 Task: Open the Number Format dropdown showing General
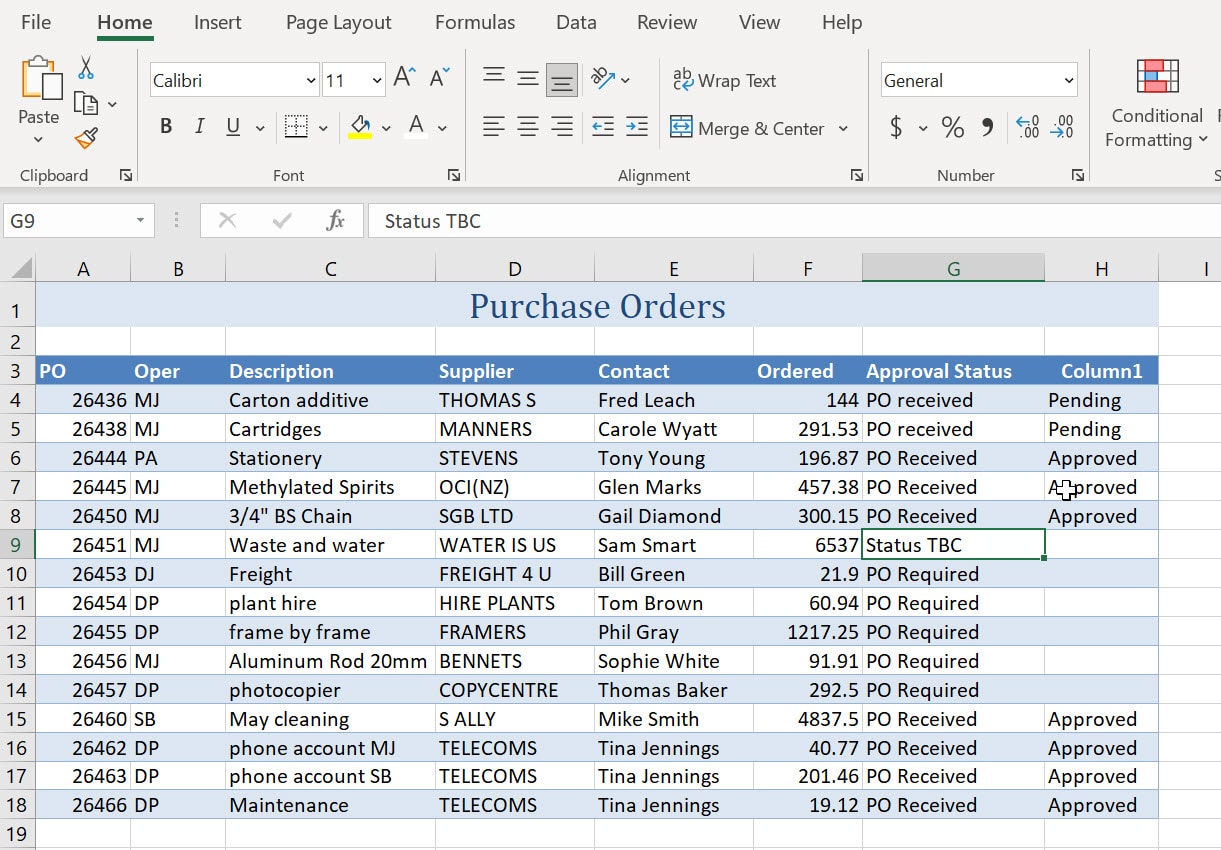(x=977, y=80)
